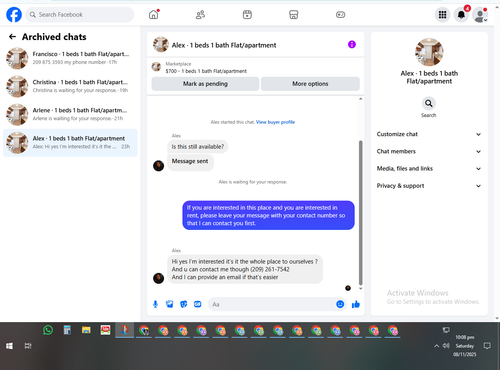Click the chat vertical scrollbar thumb
The height and width of the screenshot is (370, 500).
click(x=360, y=213)
